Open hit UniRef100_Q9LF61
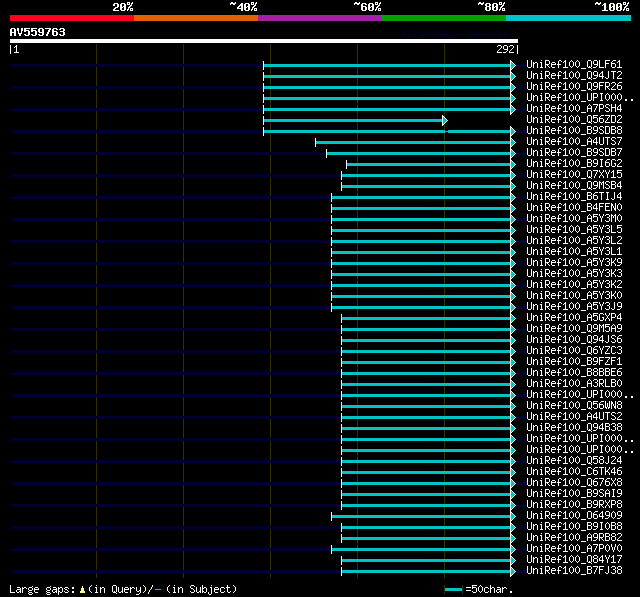640x597 pixels. 574,64
